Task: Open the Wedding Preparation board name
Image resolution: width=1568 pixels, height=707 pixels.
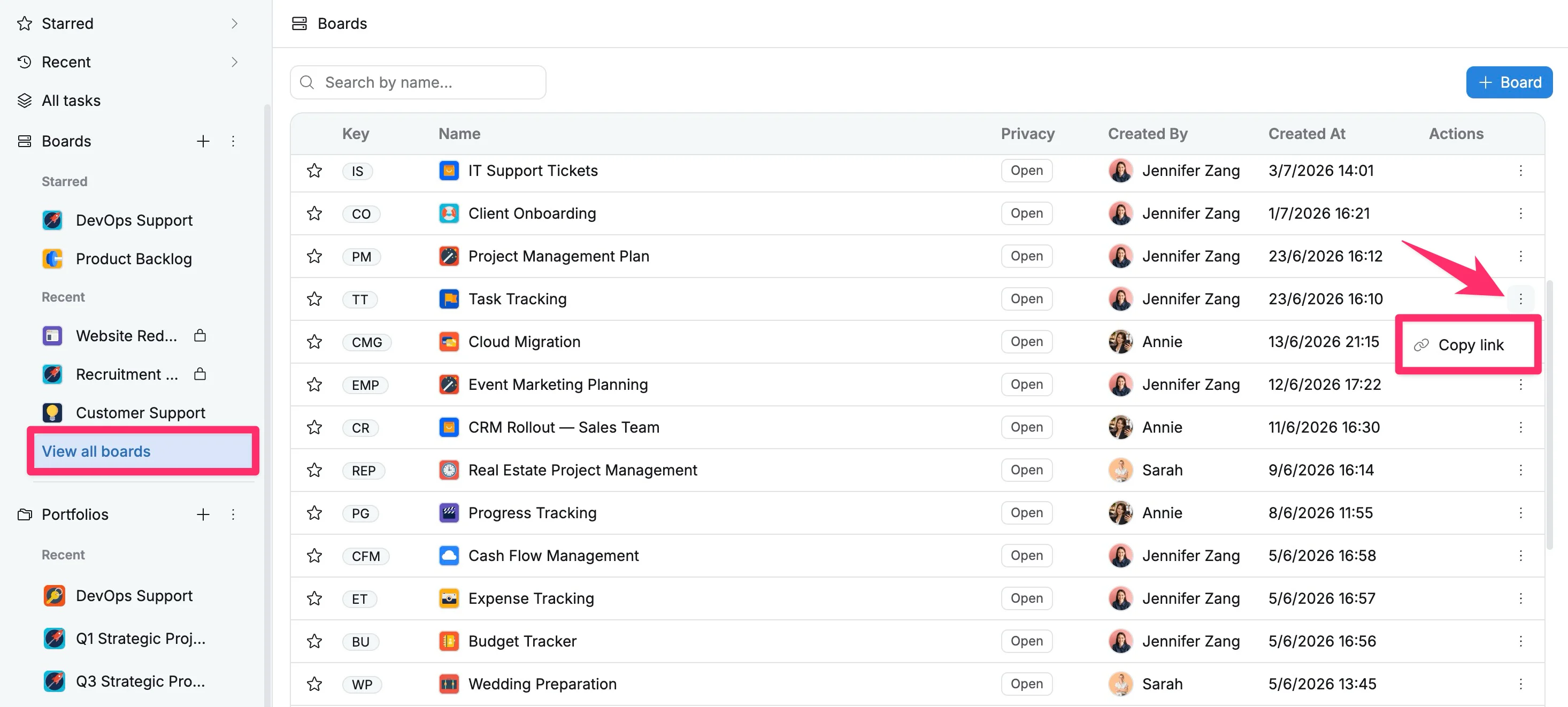Action: (542, 684)
